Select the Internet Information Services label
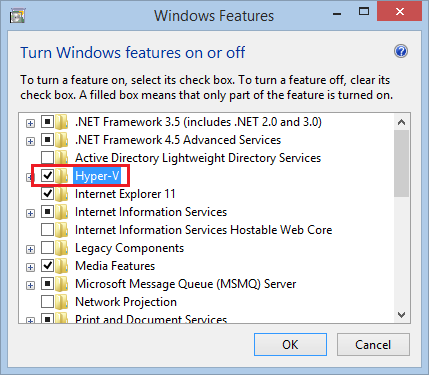This screenshot has width=429, height=375. pos(151,212)
